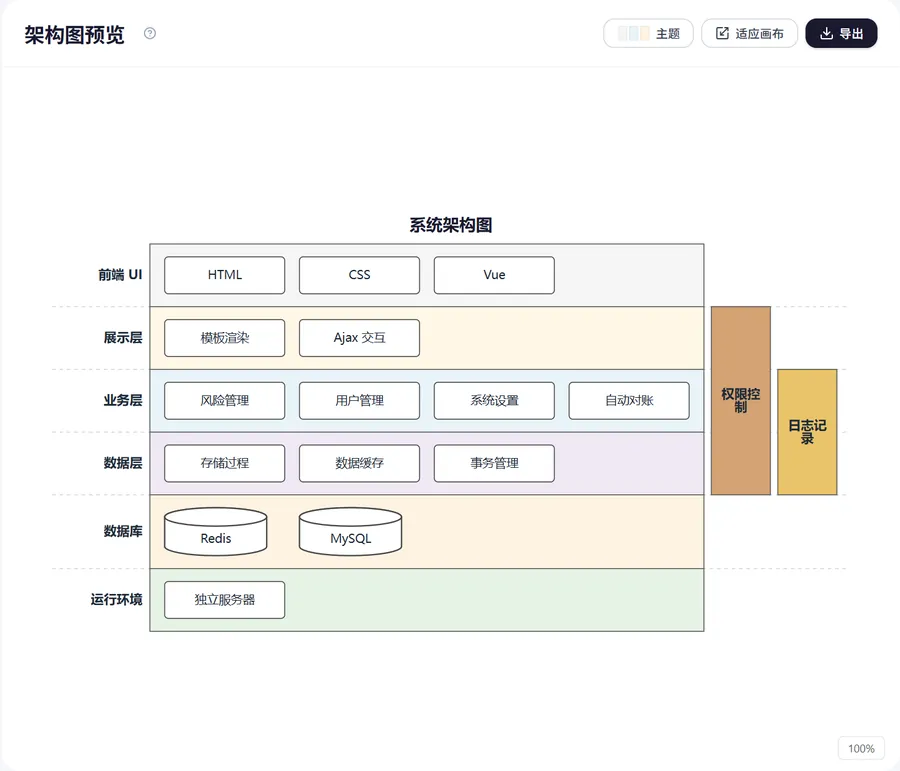The image size is (900, 771).
Task: Select the Vue node
Action: tap(494, 275)
